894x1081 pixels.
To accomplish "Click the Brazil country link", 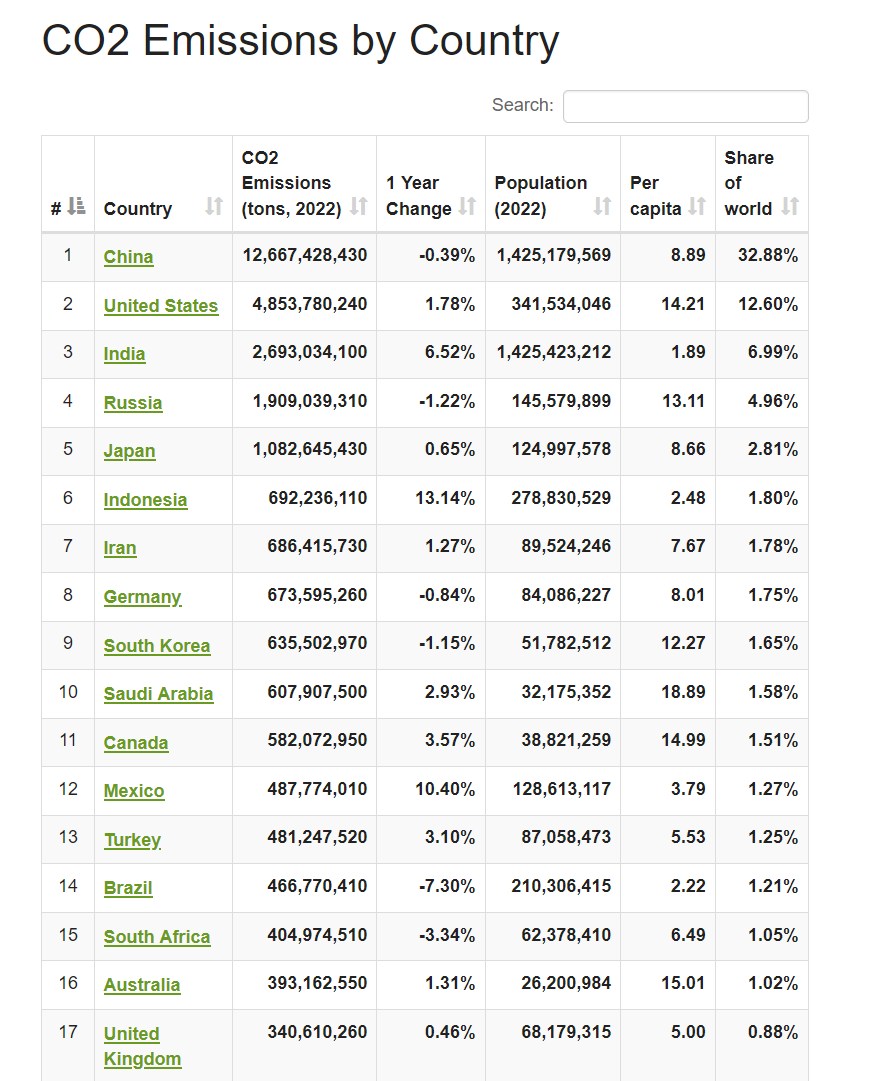I will (128, 888).
